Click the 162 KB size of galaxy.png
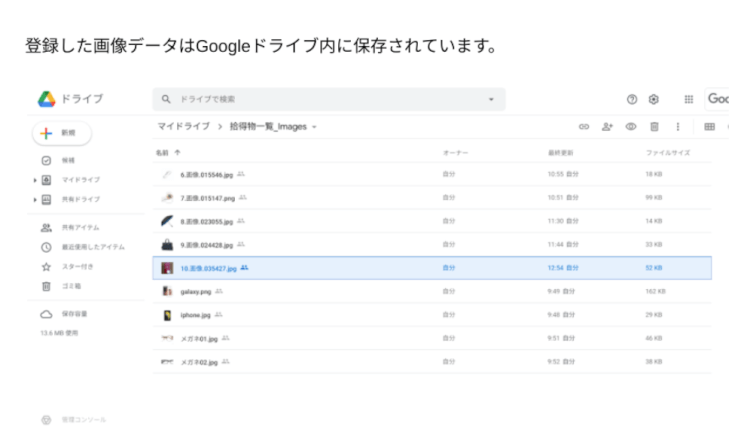The width and height of the screenshot is (750, 438). (x=655, y=291)
